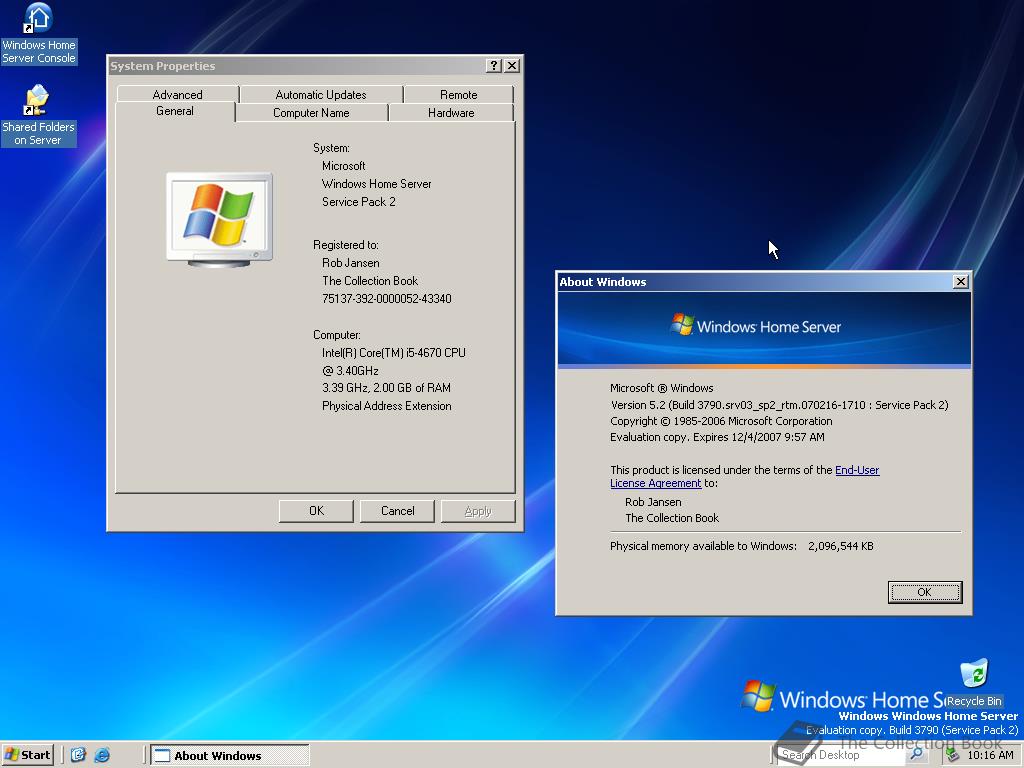
Task: Click Cancel in System Properties
Action: point(397,511)
